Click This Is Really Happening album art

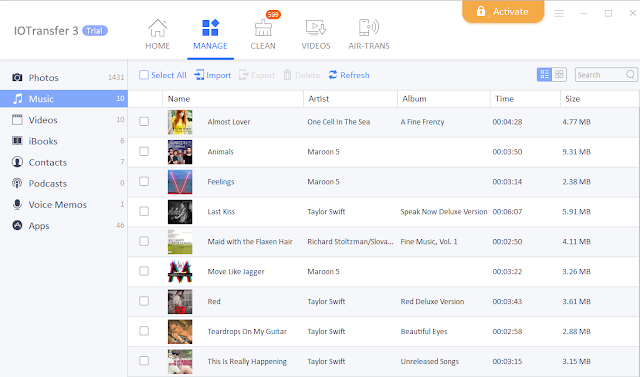[x=180, y=361]
